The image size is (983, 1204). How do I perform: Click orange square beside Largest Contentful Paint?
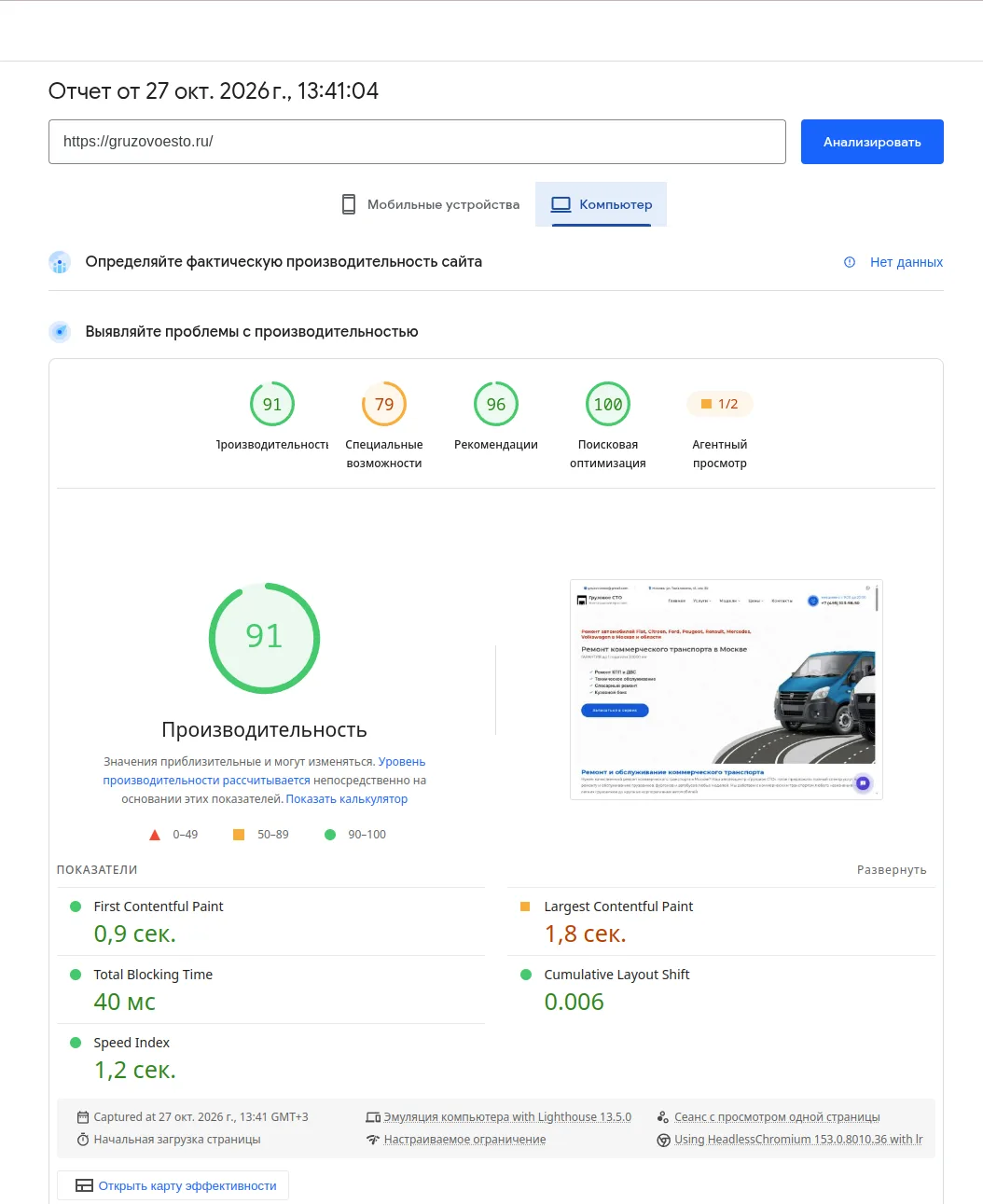tap(525, 906)
